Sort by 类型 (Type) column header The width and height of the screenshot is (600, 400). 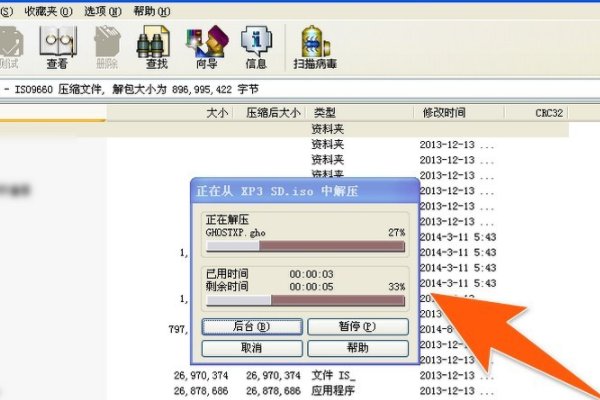(324, 113)
